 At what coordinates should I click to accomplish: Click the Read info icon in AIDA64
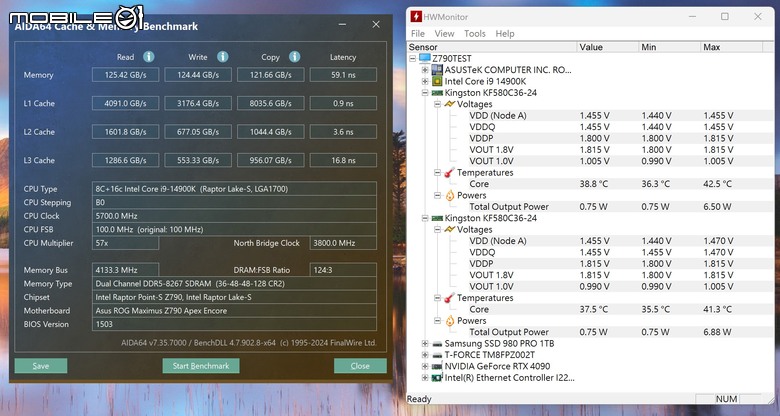pos(149,57)
